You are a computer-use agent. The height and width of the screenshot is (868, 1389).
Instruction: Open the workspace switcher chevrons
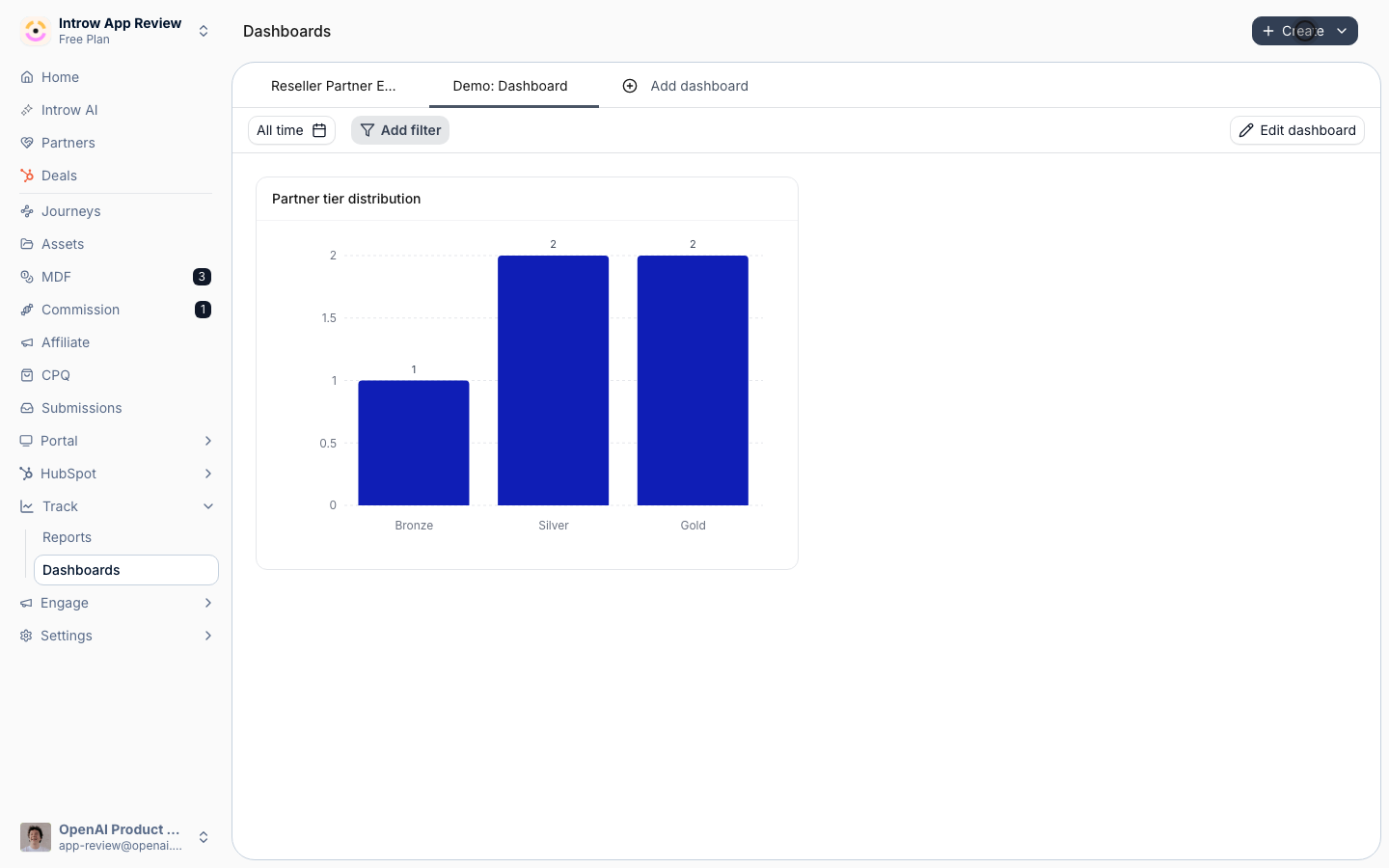(204, 31)
